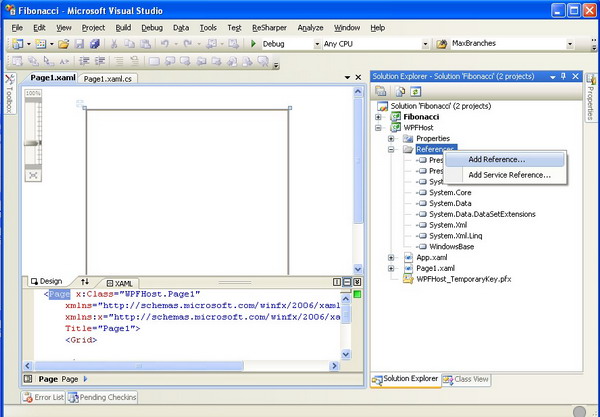This screenshot has height=417, width=600.
Task: Click the XAML horizontal scrollbar thumb
Action: point(139,366)
